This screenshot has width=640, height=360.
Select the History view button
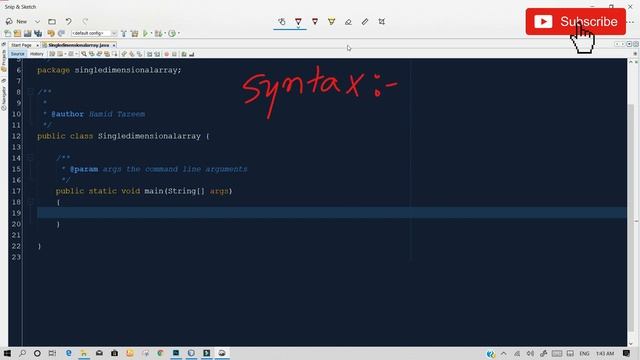(37, 54)
